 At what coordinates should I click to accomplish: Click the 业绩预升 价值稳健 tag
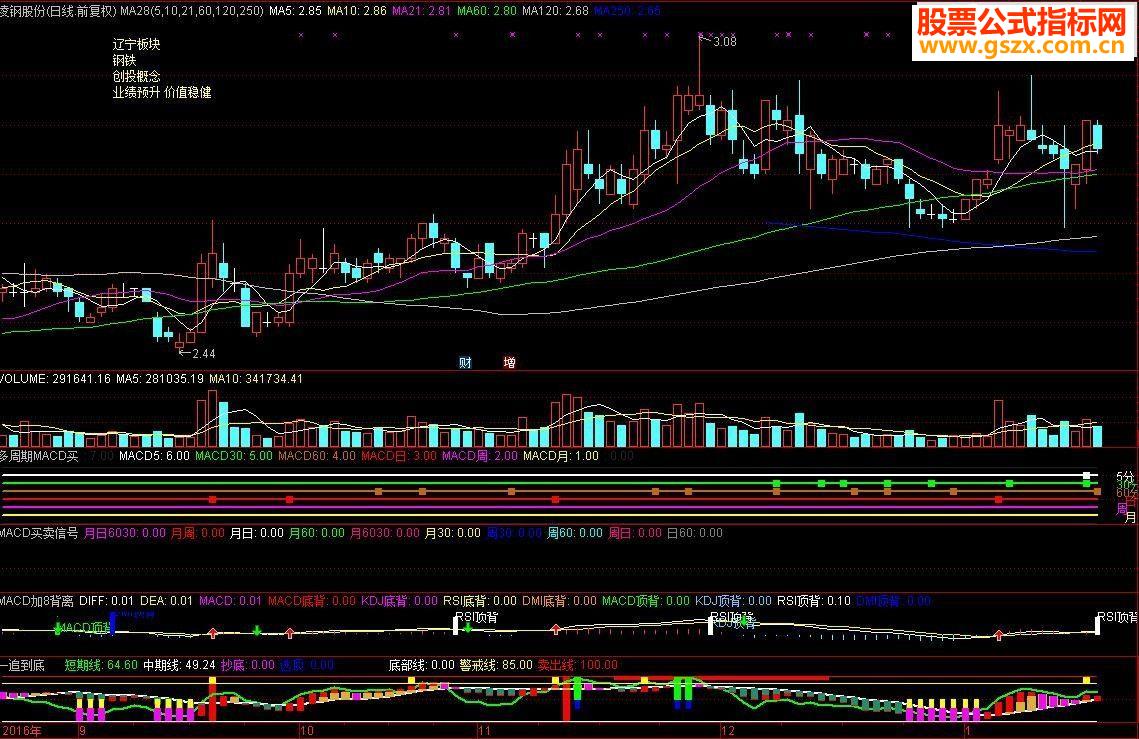pyautogui.click(x=162, y=92)
